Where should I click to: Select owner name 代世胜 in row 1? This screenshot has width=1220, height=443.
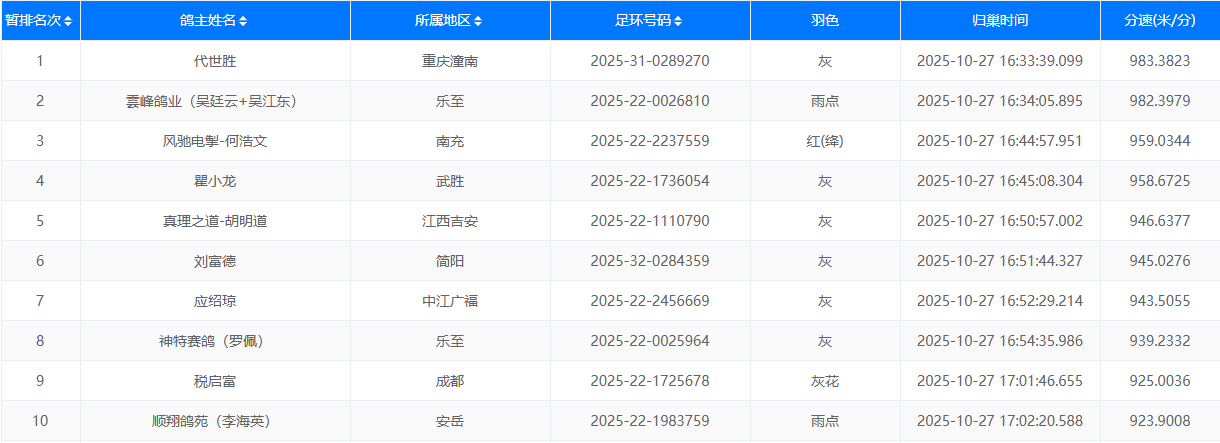pyautogui.click(x=215, y=61)
